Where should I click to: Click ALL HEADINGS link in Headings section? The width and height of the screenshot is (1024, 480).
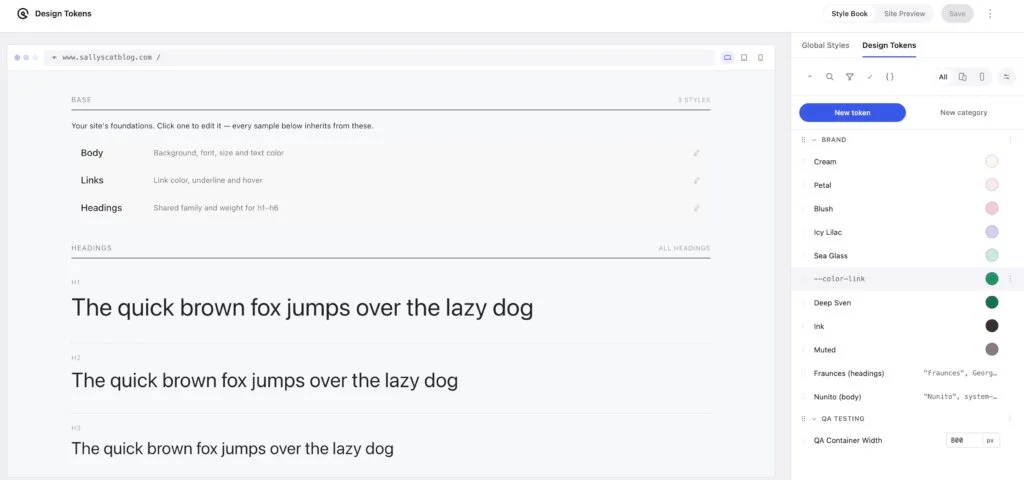[x=684, y=248]
